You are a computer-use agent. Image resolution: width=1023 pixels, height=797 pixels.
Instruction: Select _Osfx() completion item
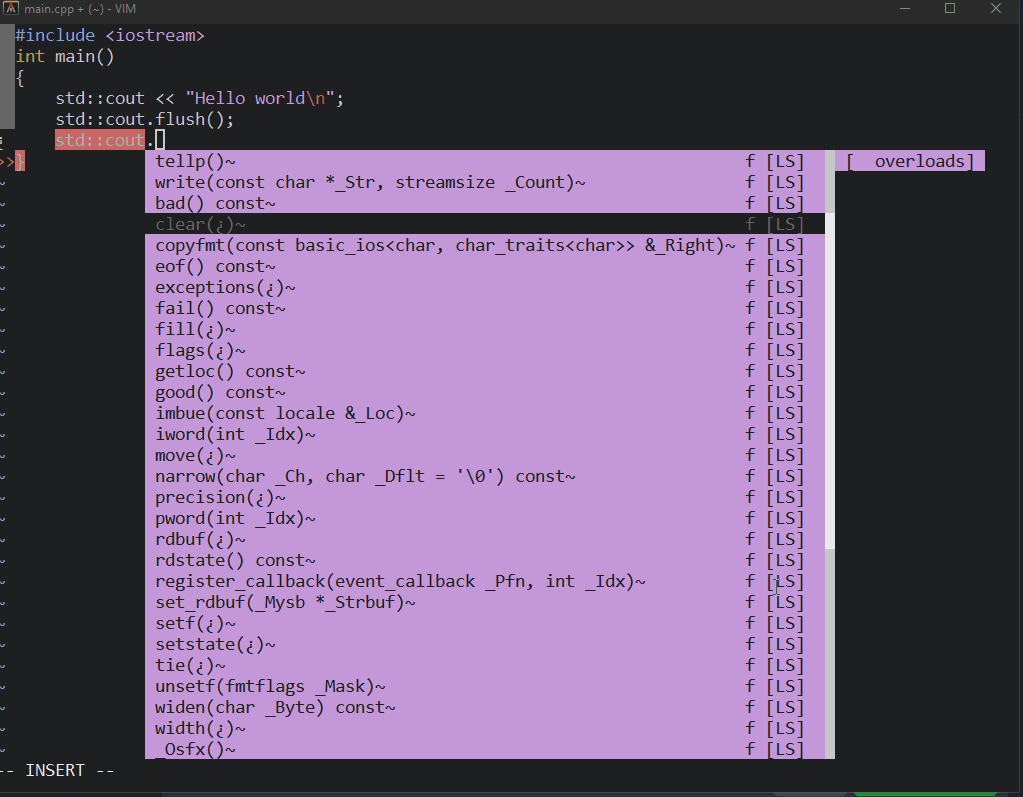pyautogui.click(x=485, y=749)
